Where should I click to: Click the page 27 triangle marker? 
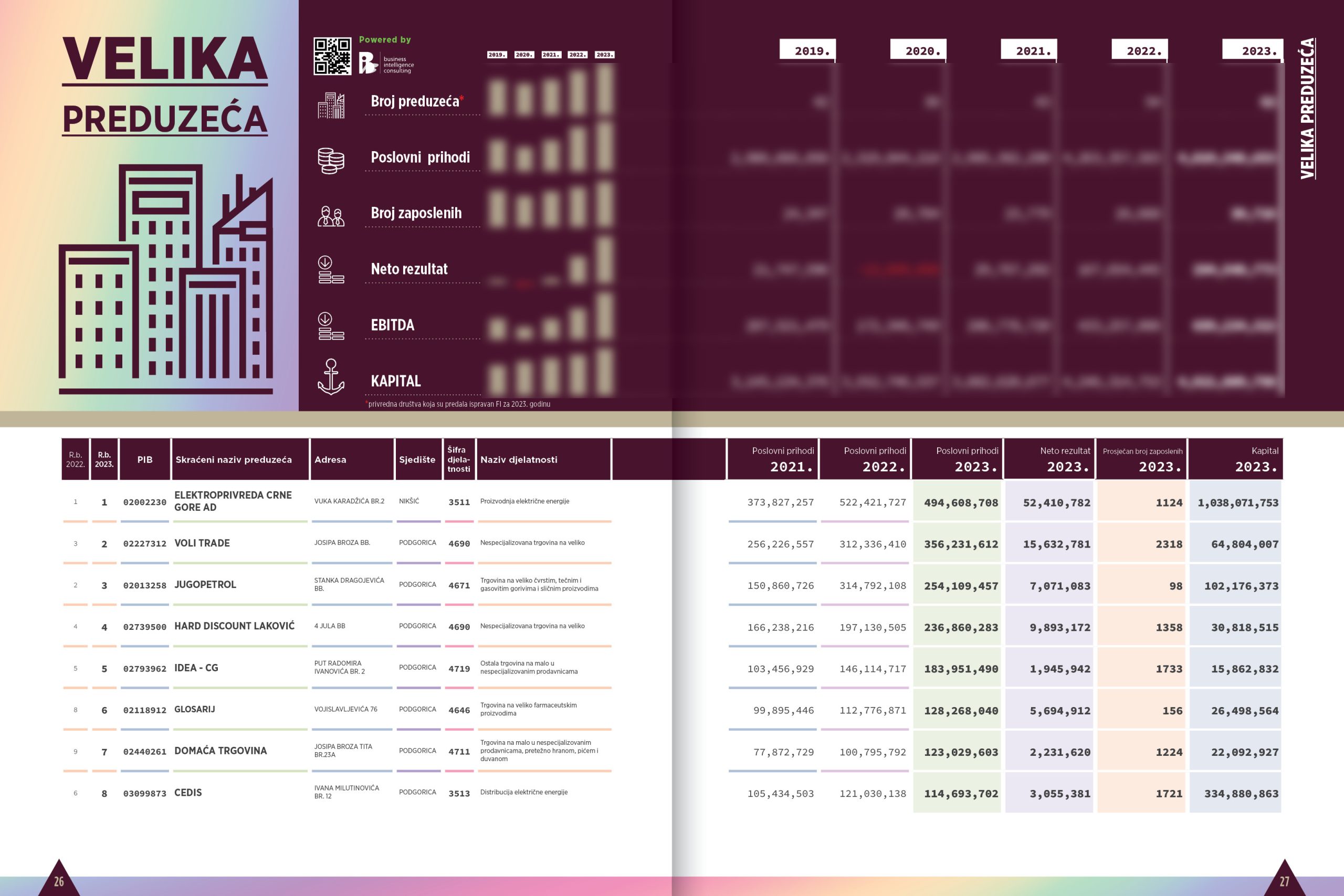click(x=1285, y=878)
